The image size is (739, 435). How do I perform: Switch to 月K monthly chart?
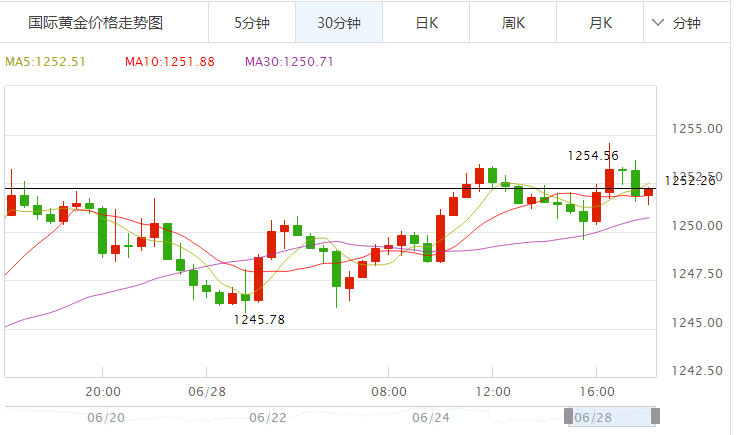pyautogui.click(x=600, y=22)
